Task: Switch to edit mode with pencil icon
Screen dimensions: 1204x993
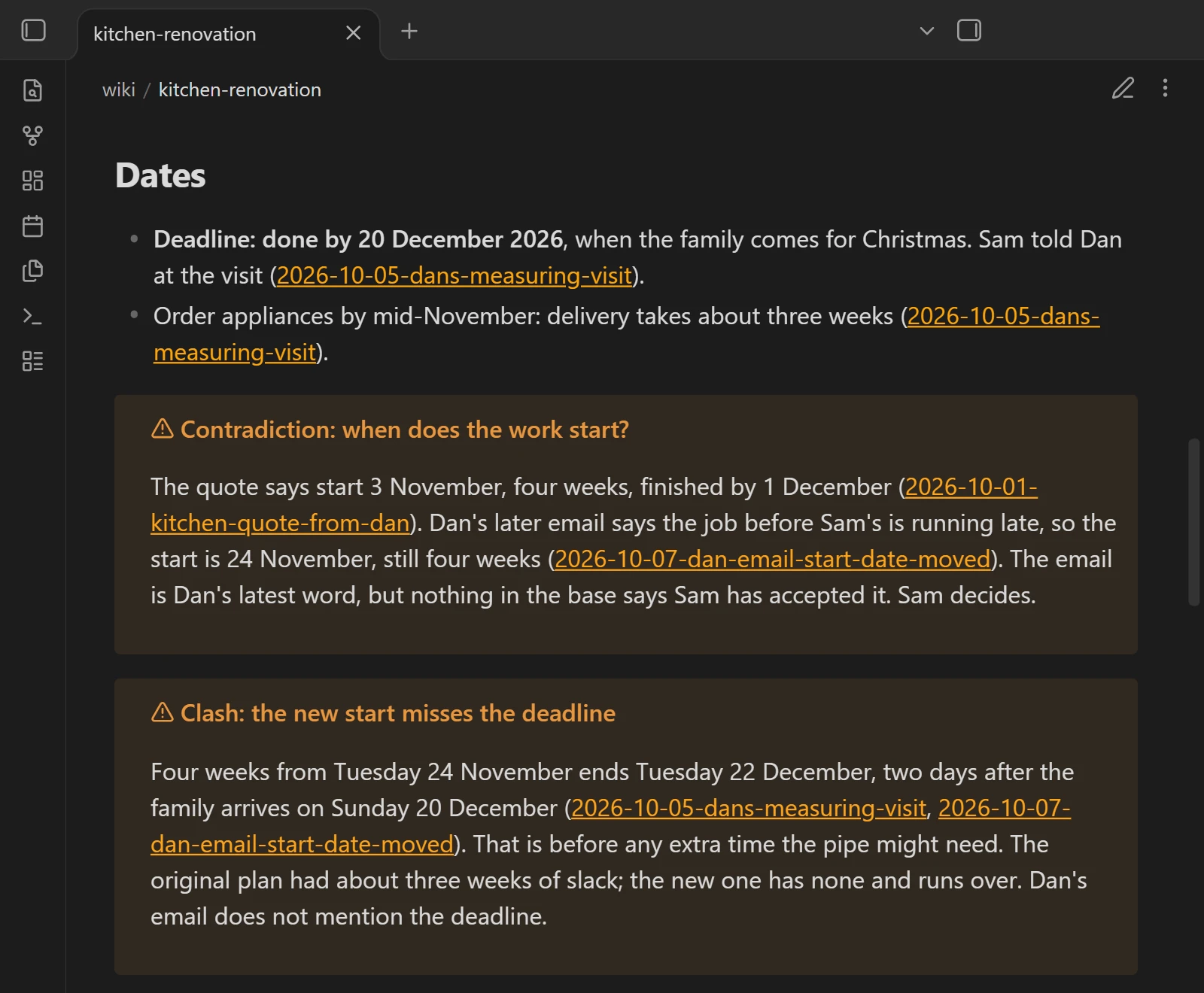Action: tap(1123, 89)
